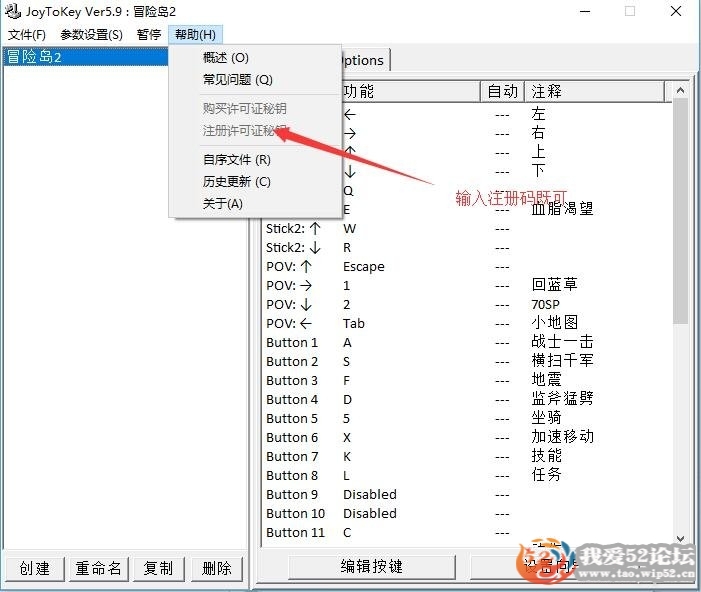The image size is (701, 592).
Task: Select the Button 10 row
Action: click(465, 513)
